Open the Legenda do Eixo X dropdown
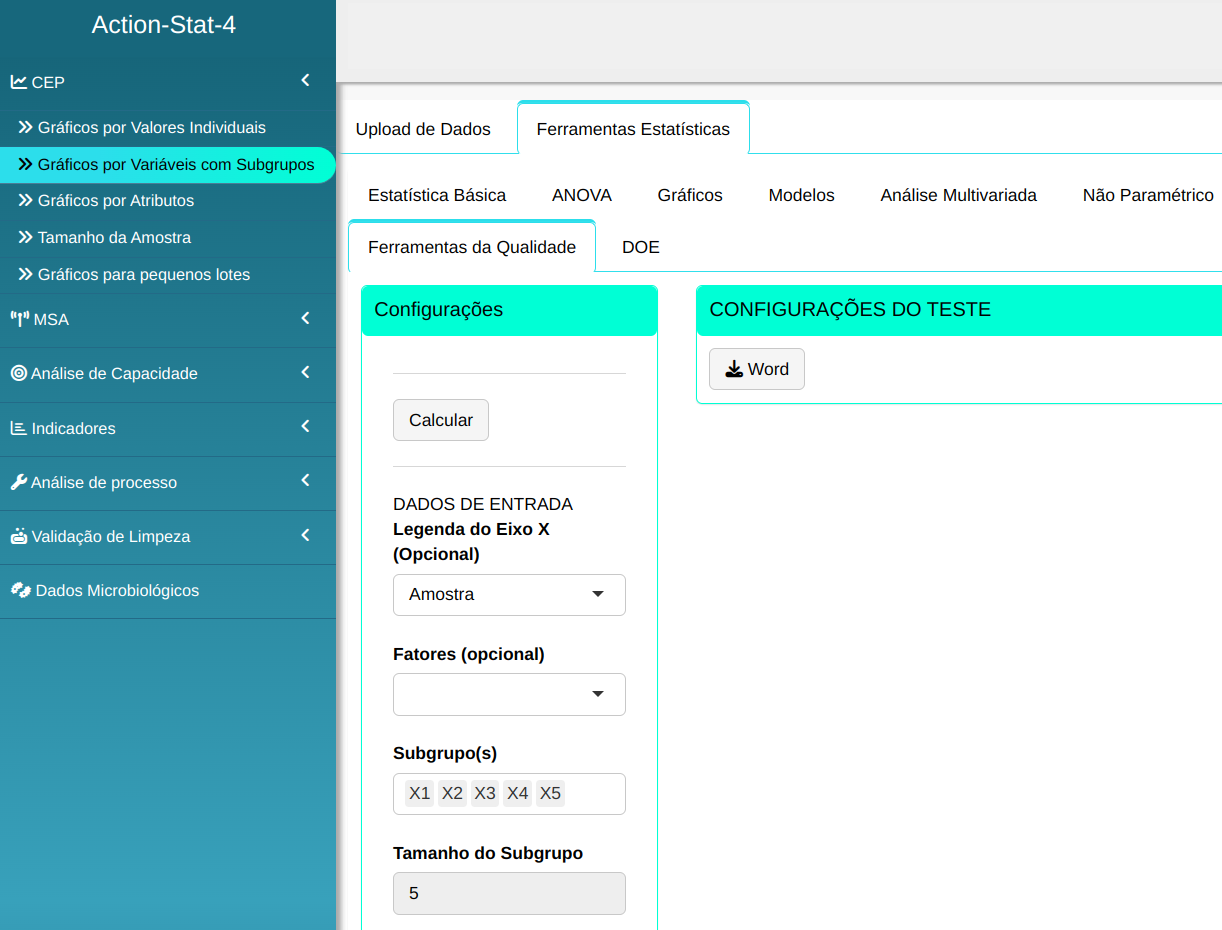 [509, 594]
